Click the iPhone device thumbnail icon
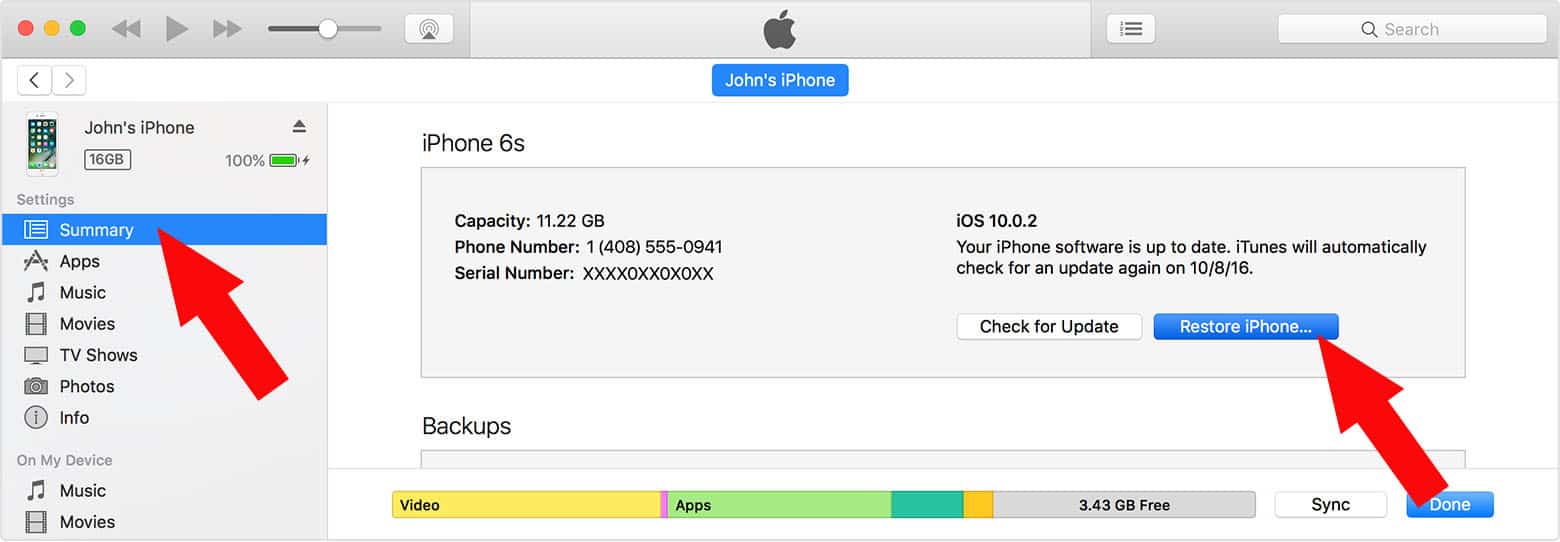Image resolution: width=1560 pixels, height=542 pixels. (42, 144)
